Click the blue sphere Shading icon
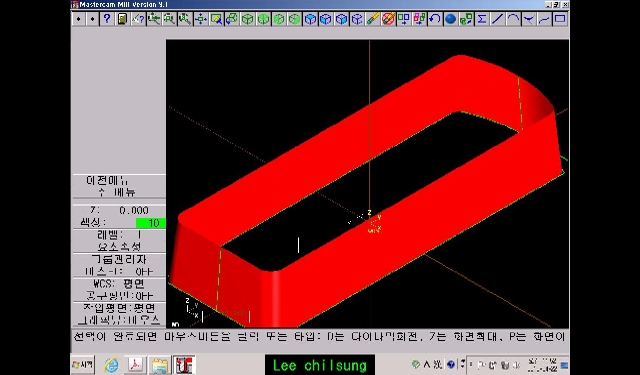 [x=450, y=19]
